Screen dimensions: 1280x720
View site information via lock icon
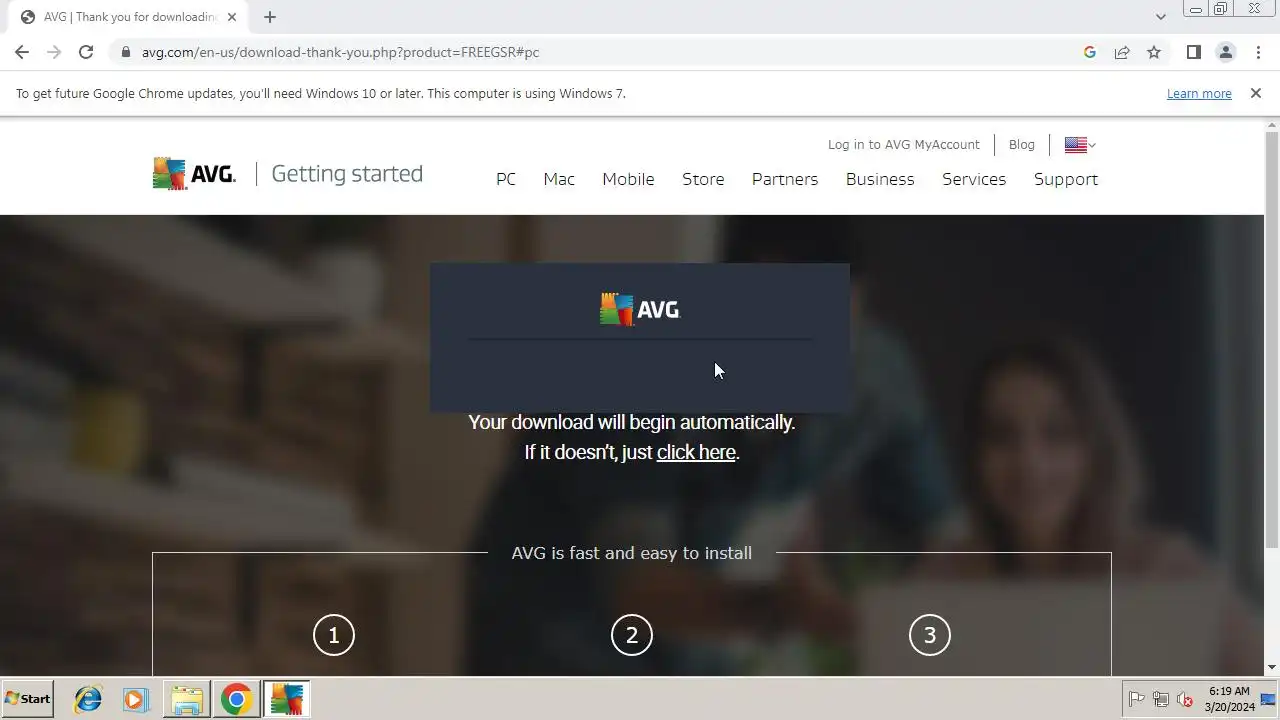point(125,52)
